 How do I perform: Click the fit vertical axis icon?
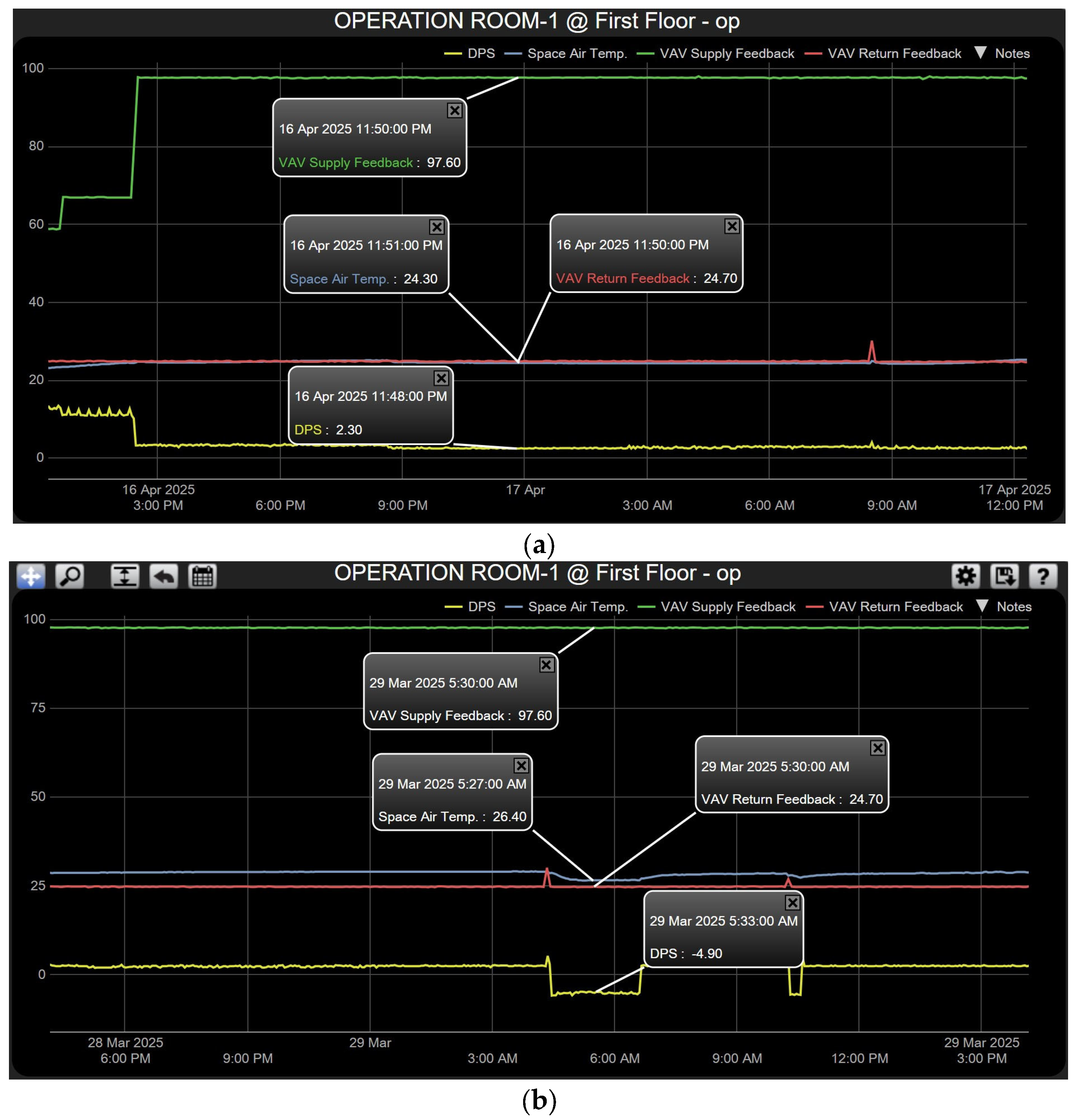click(125, 576)
